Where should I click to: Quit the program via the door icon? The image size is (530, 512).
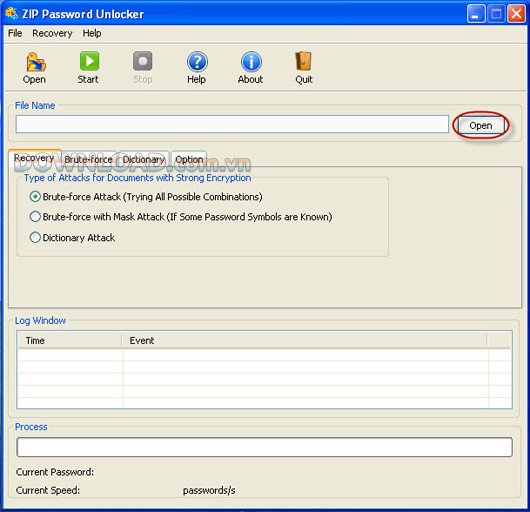[x=303, y=61]
